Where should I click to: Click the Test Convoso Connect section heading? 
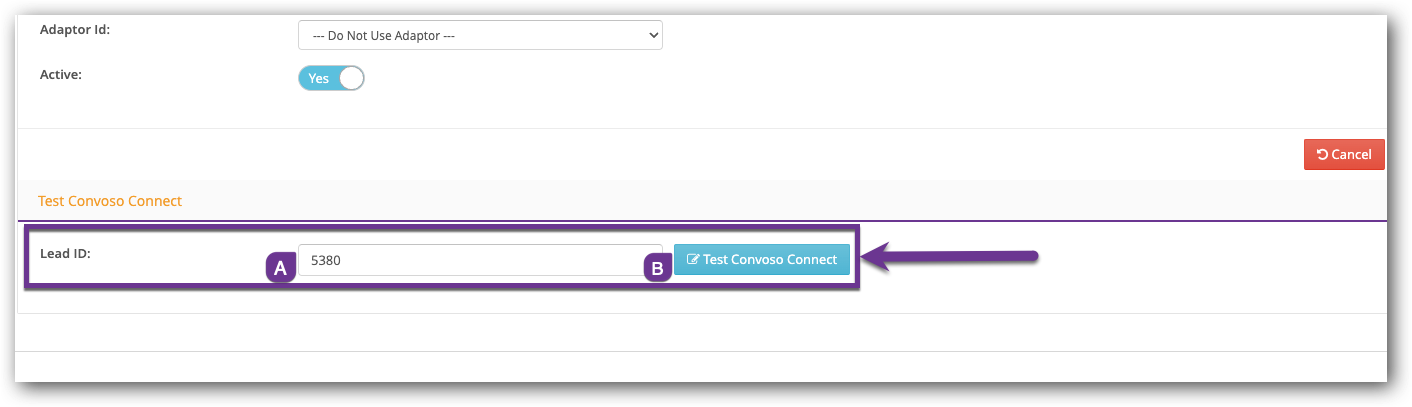[x=110, y=201]
